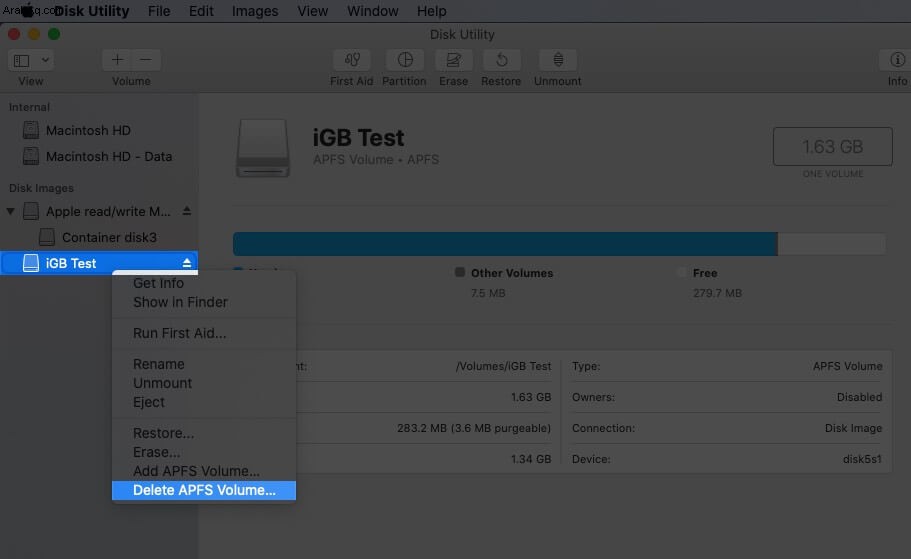Click the Unmount toolbar icon
The height and width of the screenshot is (559, 911).
point(558,59)
